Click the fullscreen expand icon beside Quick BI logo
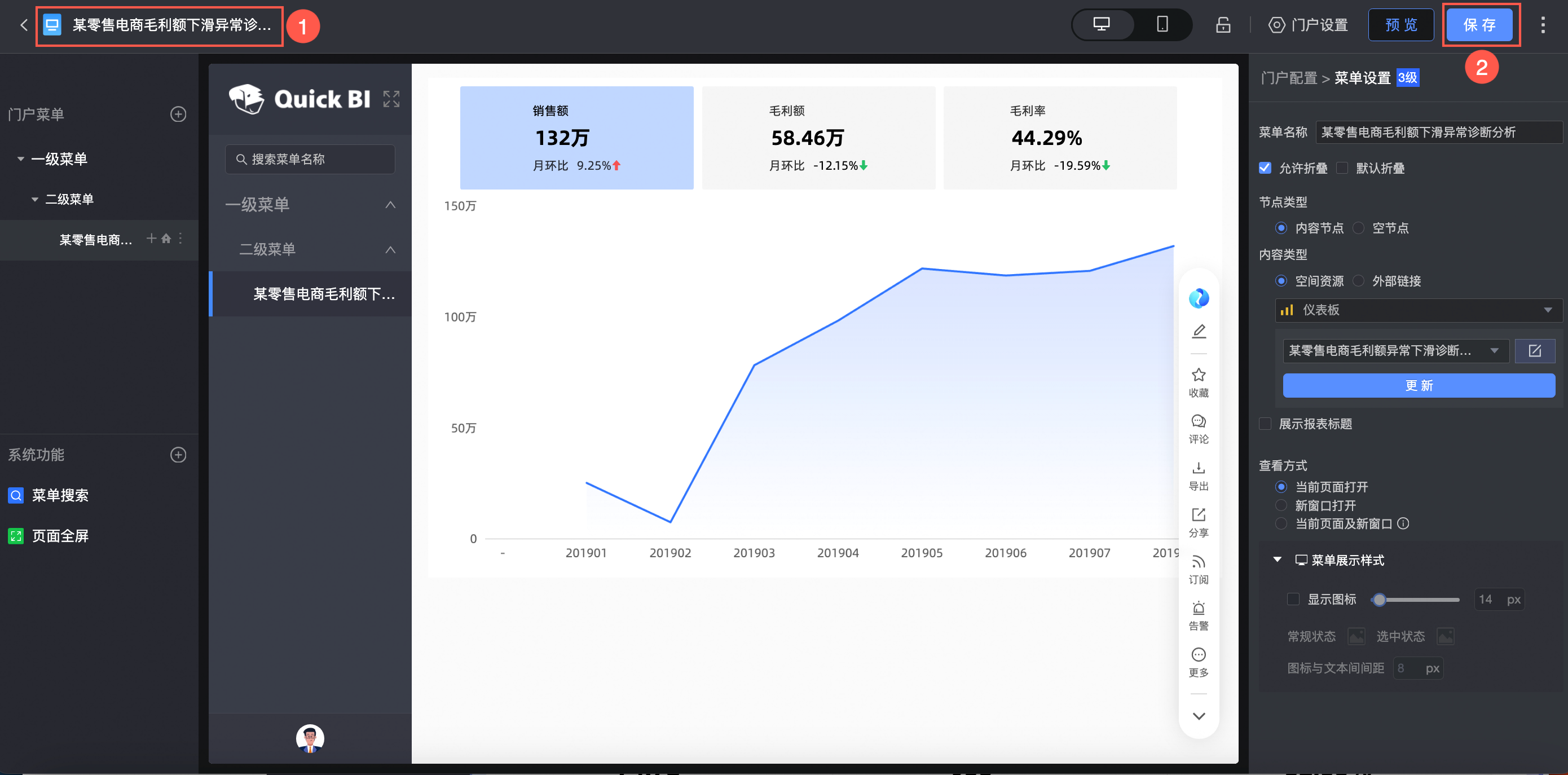 [391, 99]
